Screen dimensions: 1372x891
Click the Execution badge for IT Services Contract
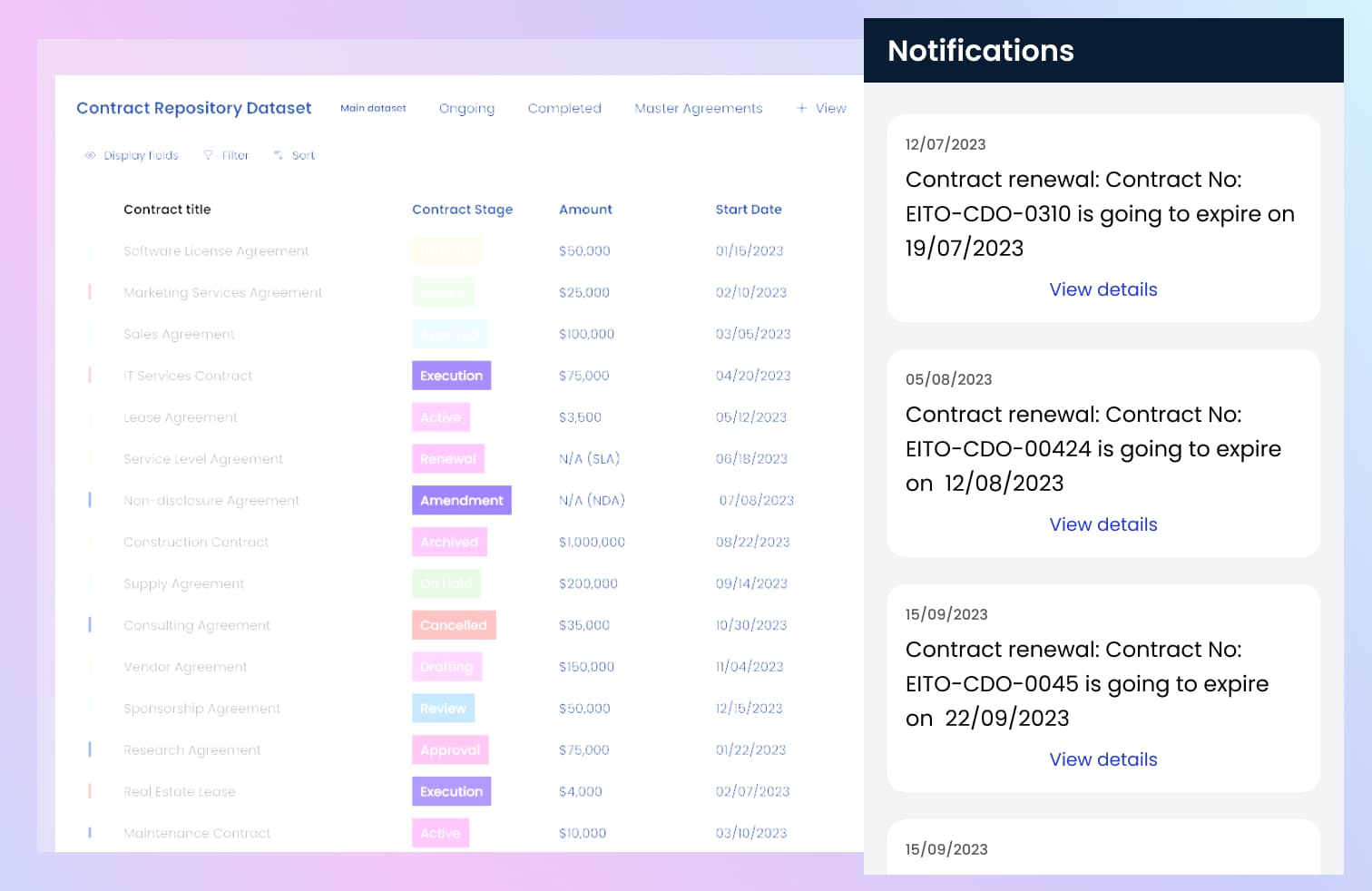pos(451,376)
